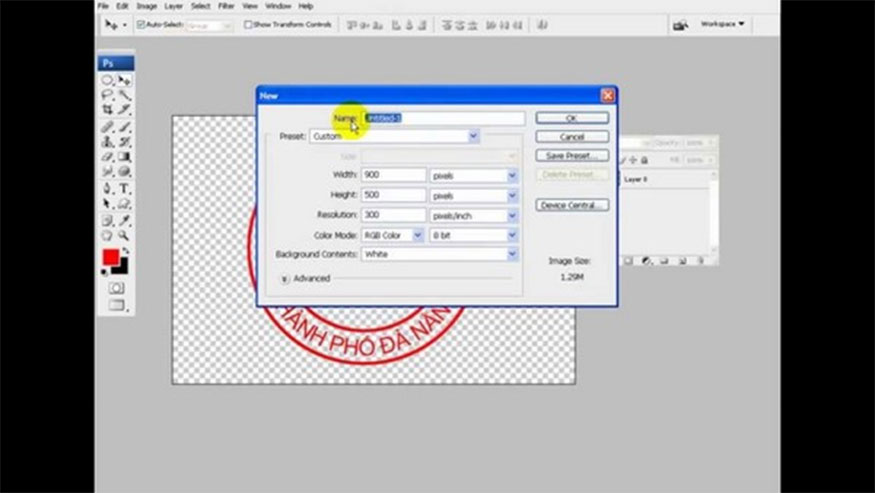Viewport: 875px width, 493px height.
Task: Click the create new layer icon
Action: [x=682, y=261]
